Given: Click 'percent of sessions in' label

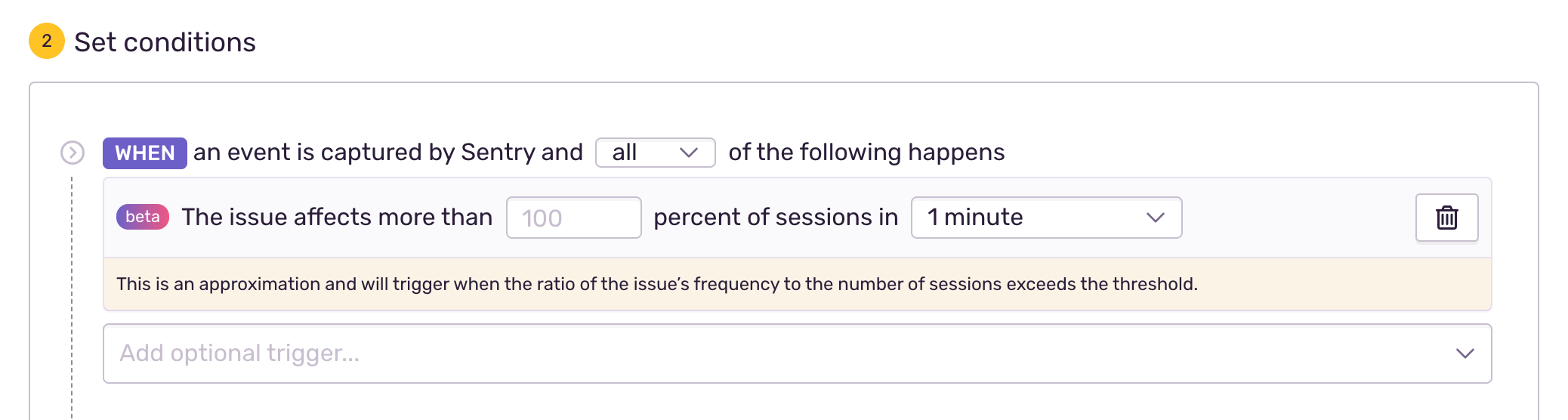Looking at the screenshot, I should click(776, 218).
